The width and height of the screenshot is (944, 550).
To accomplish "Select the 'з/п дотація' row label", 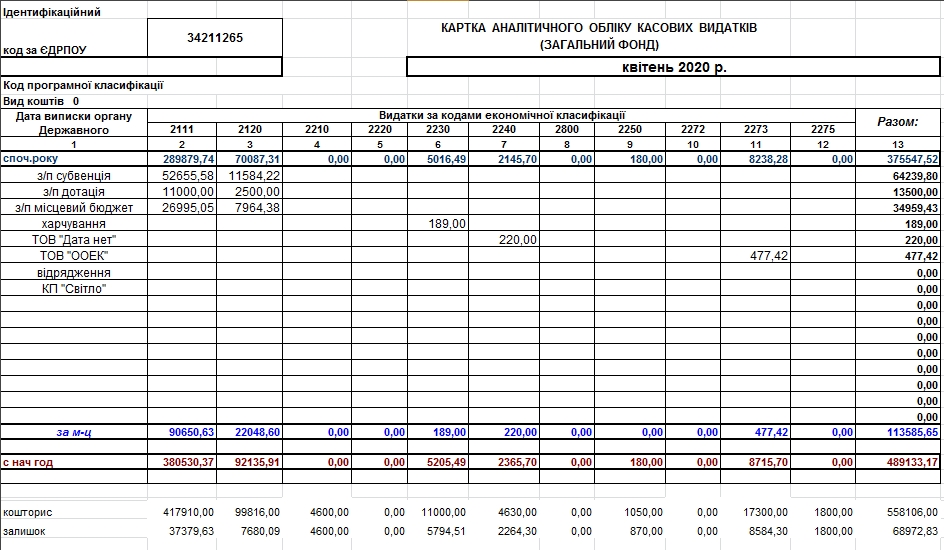I will tap(74, 192).
